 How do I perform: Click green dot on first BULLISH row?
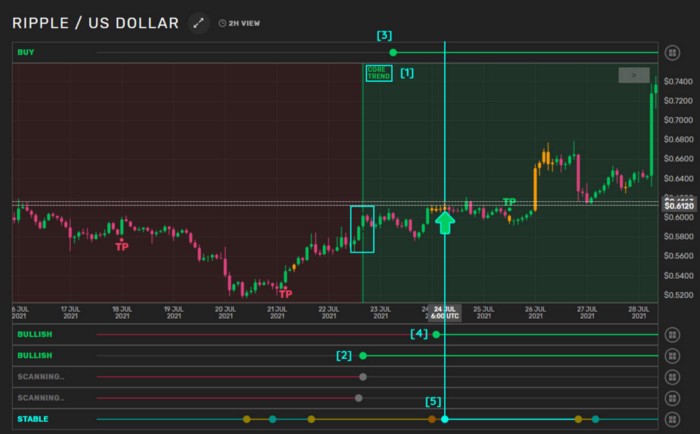[x=436, y=334]
